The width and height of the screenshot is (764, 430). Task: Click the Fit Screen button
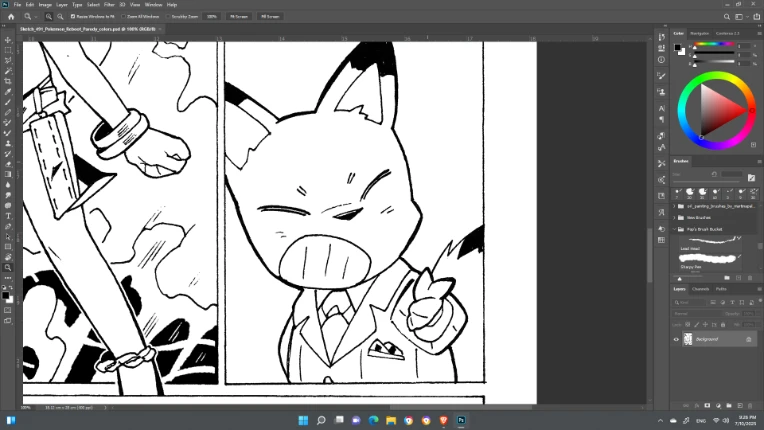[x=239, y=17]
